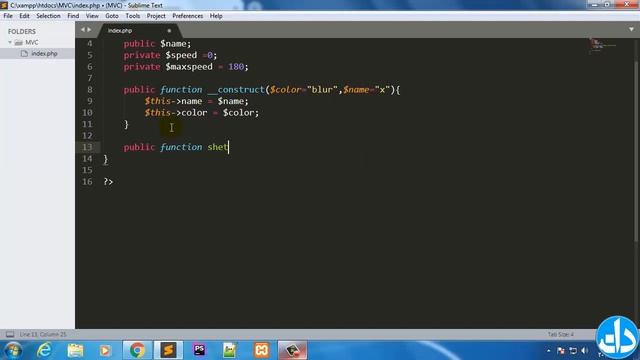Collapse the MVC folder in sidebar
The image size is (640, 360).
click(x=10, y=42)
